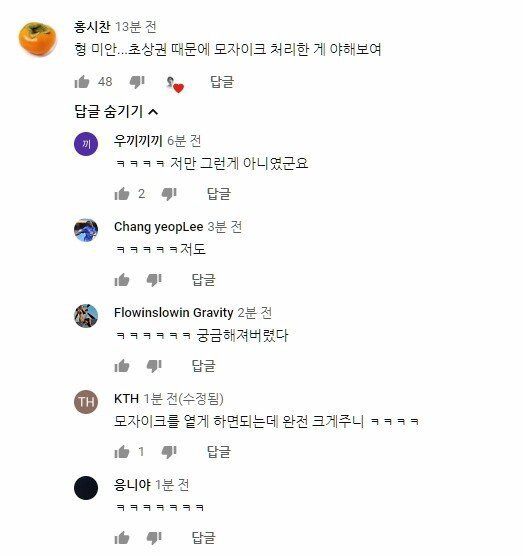
Task: Open Chang yeopLee's channel name link
Action: coord(158,227)
